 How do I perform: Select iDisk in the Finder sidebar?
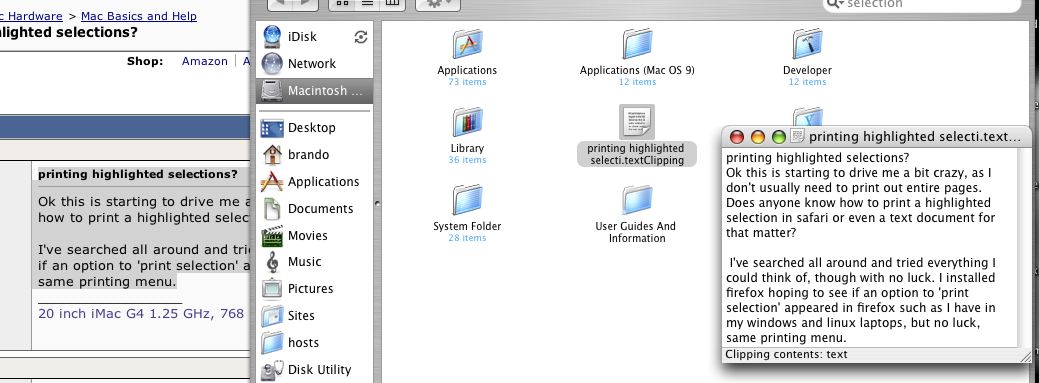click(x=301, y=36)
